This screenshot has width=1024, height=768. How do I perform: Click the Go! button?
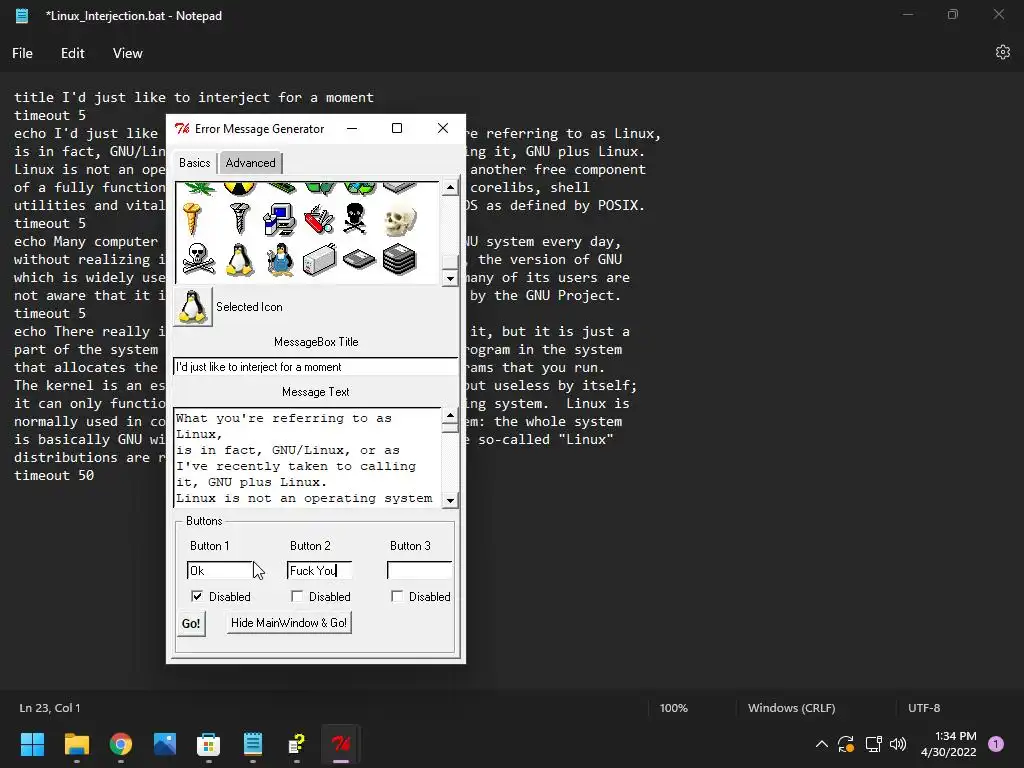(x=191, y=624)
